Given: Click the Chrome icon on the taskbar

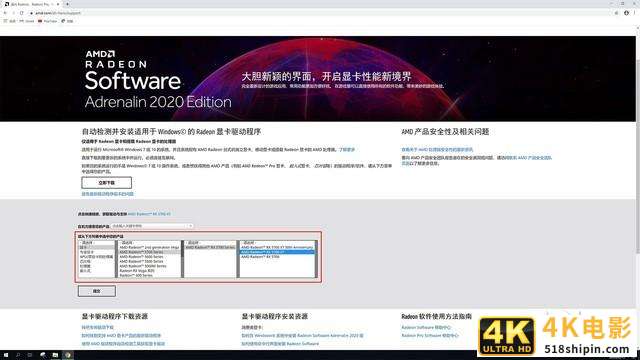Looking at the screenshot, I should tap(68, 356).
